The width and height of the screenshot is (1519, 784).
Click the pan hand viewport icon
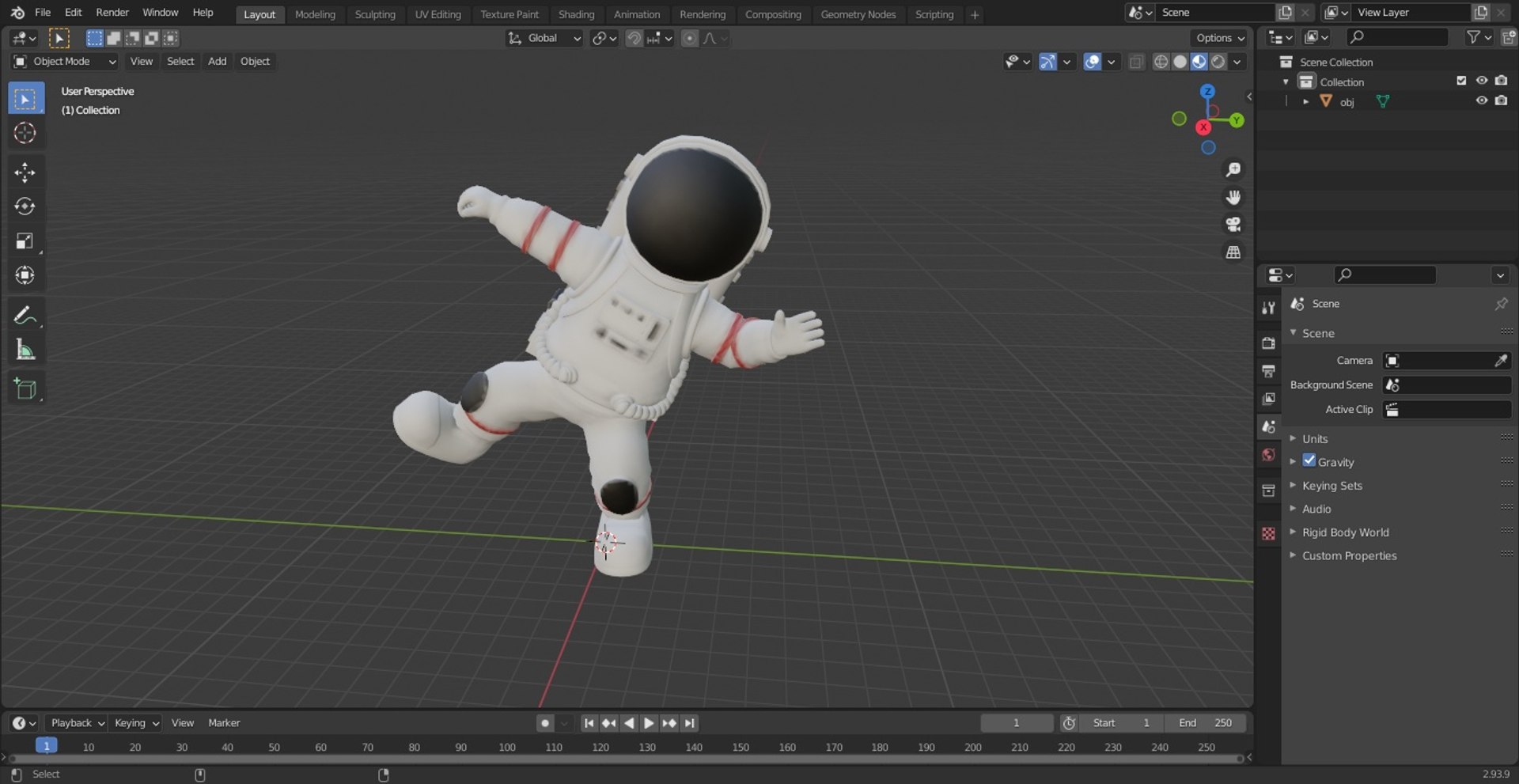(x=1233, y=197)
